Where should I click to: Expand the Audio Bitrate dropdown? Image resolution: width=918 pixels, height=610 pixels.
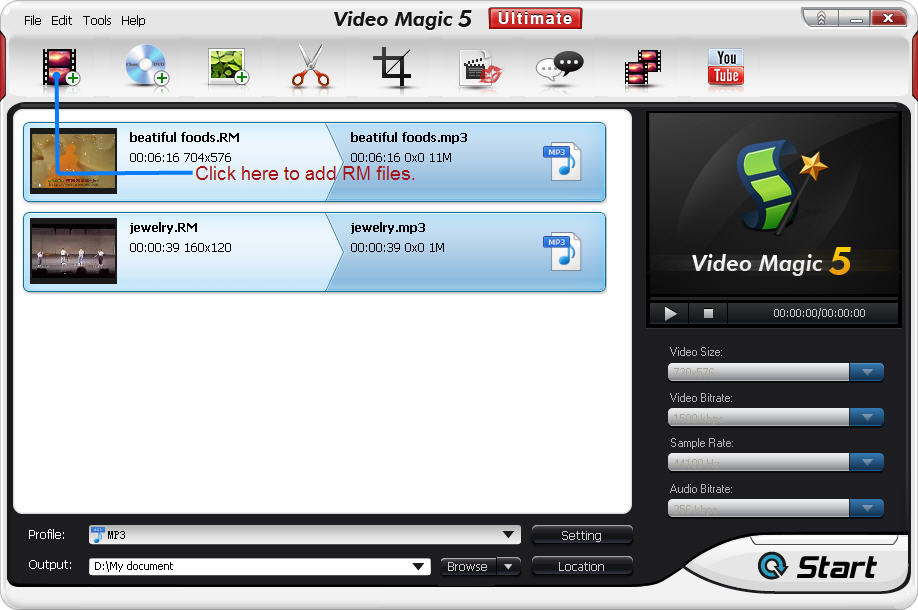tap(867, 508)
